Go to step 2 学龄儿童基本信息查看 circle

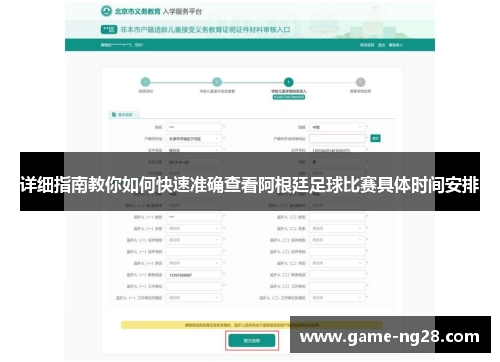click(x=217, y=82)
